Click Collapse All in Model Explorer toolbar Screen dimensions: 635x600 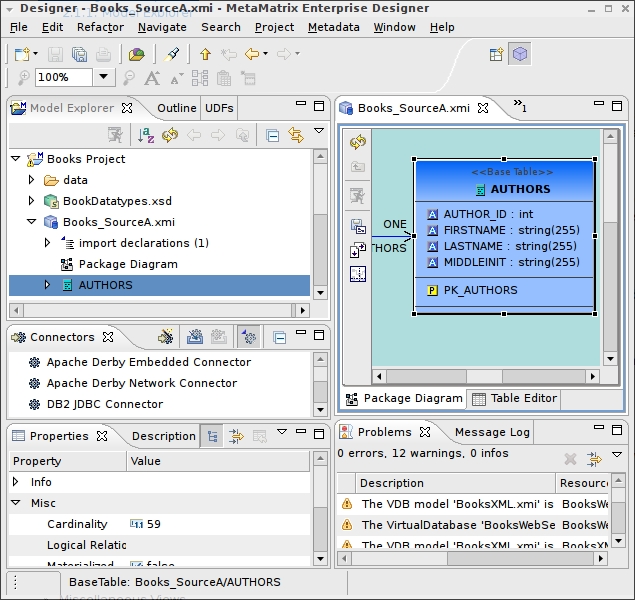click(272, 135)
